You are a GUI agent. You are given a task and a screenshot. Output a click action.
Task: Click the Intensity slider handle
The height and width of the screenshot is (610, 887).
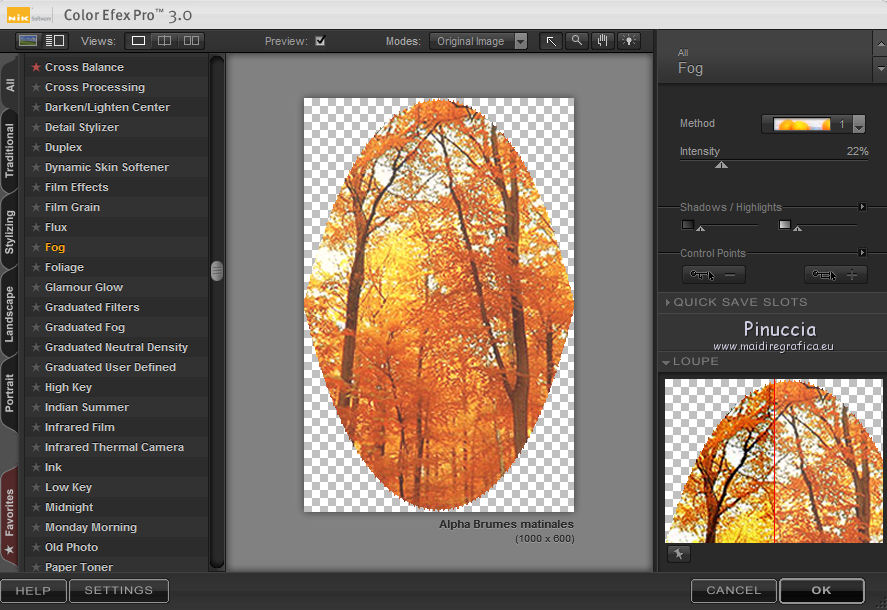[721, 164]
